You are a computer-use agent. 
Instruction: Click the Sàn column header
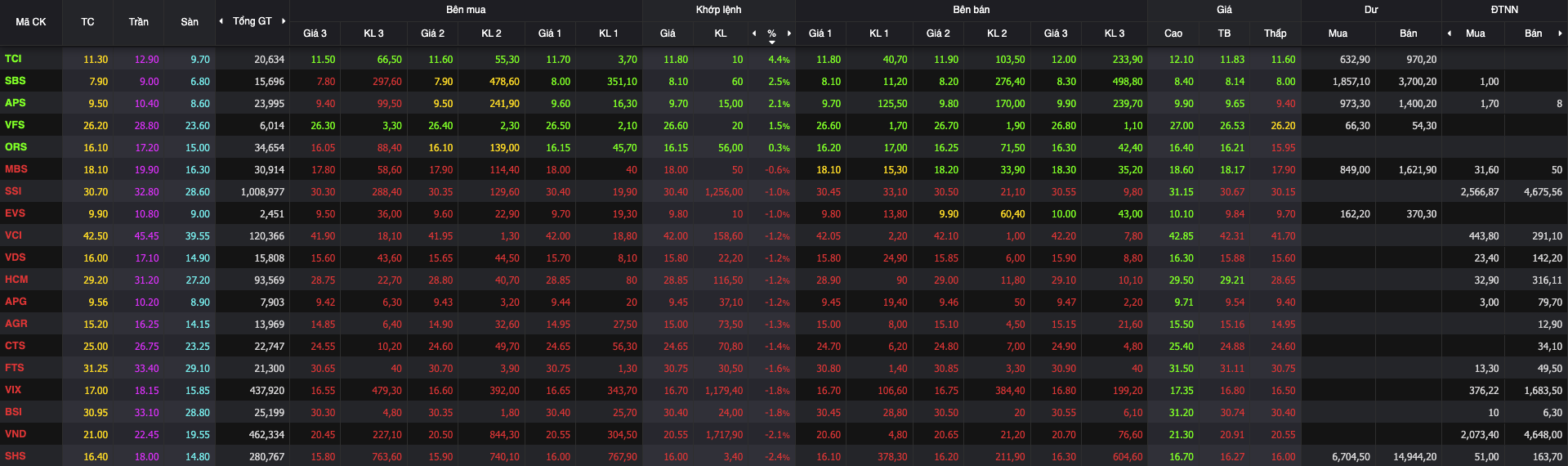190,22
